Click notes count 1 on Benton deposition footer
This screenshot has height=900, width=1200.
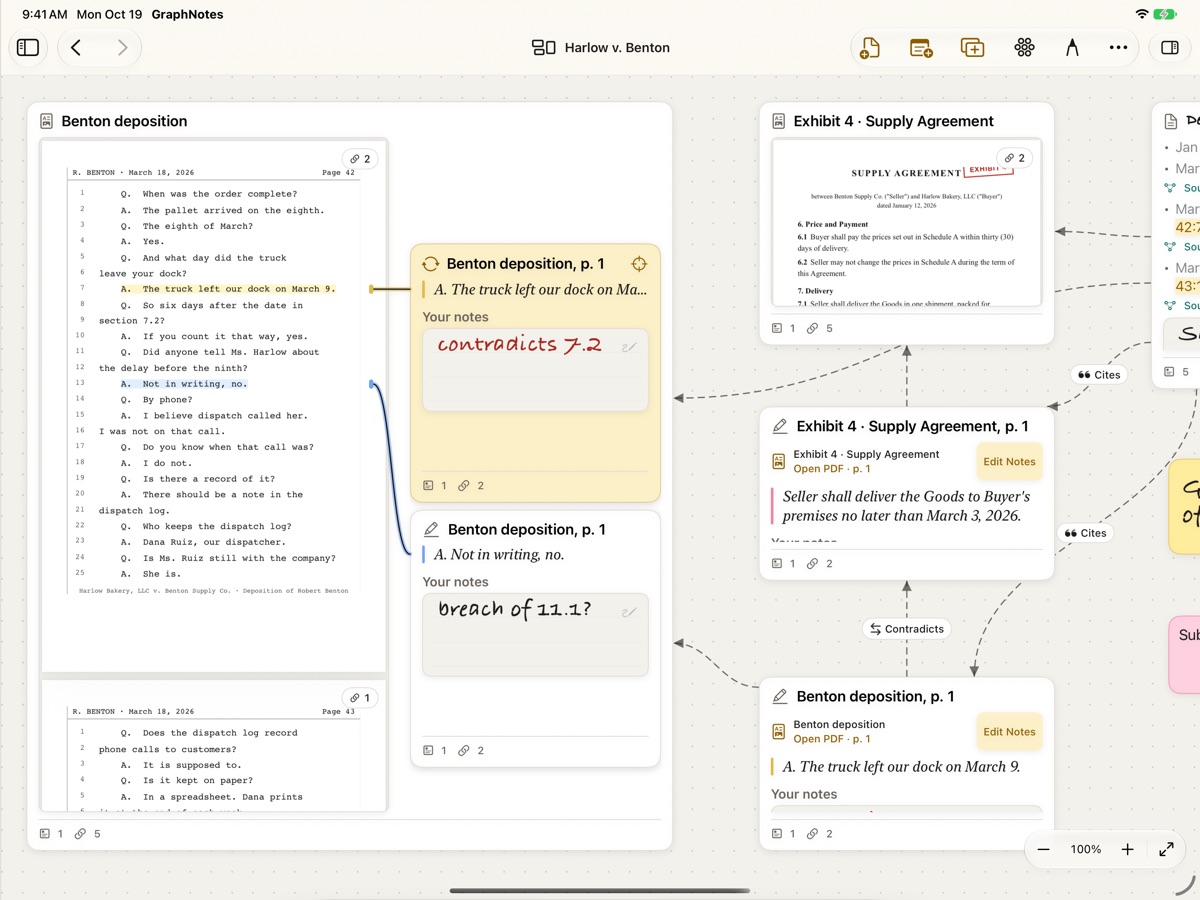pyautogui.click(x=51, y=834)
